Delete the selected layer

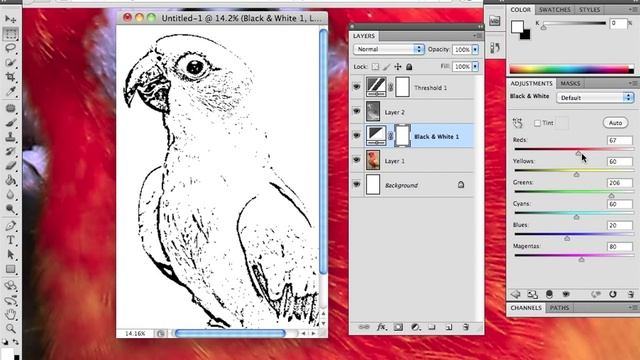tap(465, 327)
